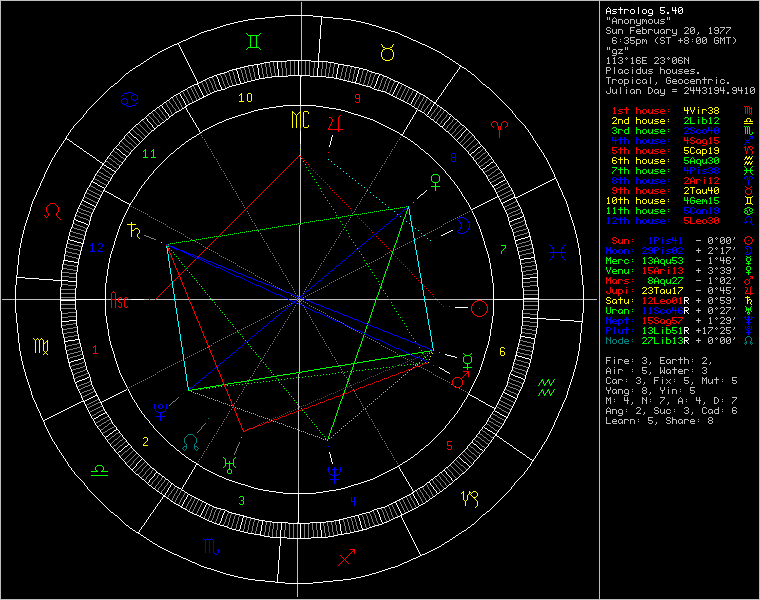Select the yellow Saturn glyph in chart
Viewport: 760px width, 600px height.
pyautogui.click(x=132, y=232)
